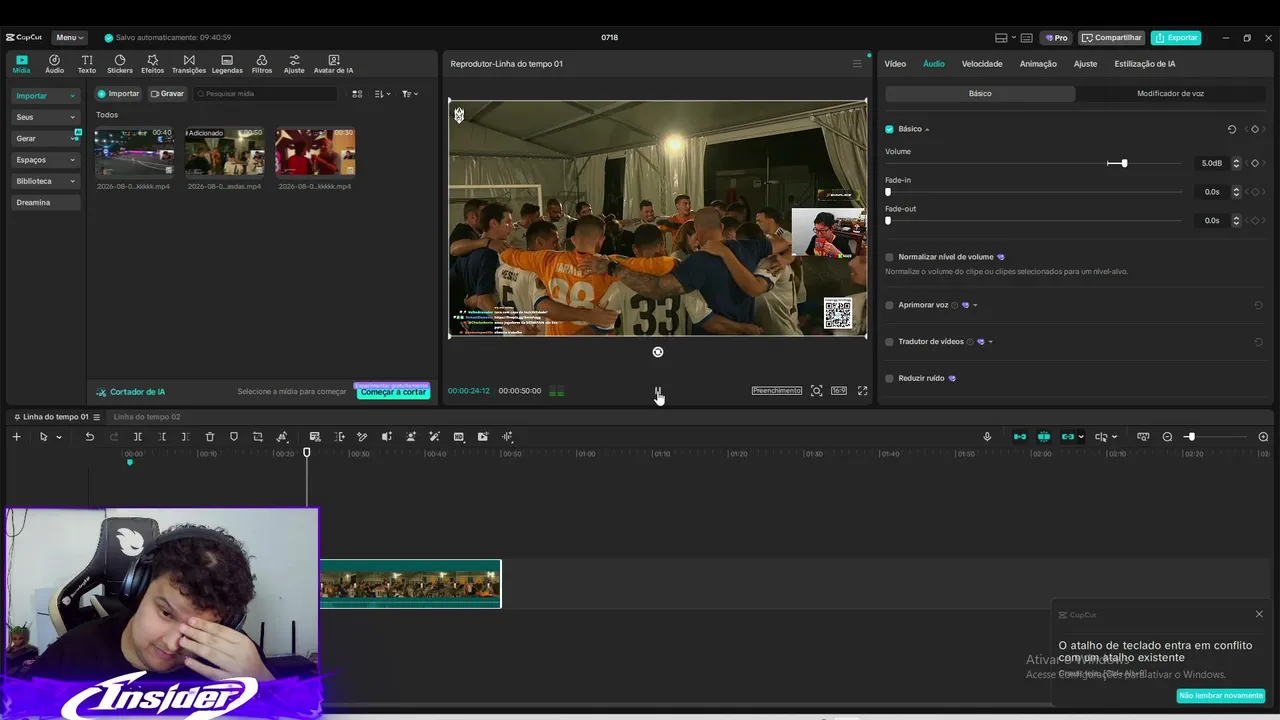The width and height of the screenshot is (1280, 720).
Task: Expand the Importar sidebar section
Action: point(46,96)
